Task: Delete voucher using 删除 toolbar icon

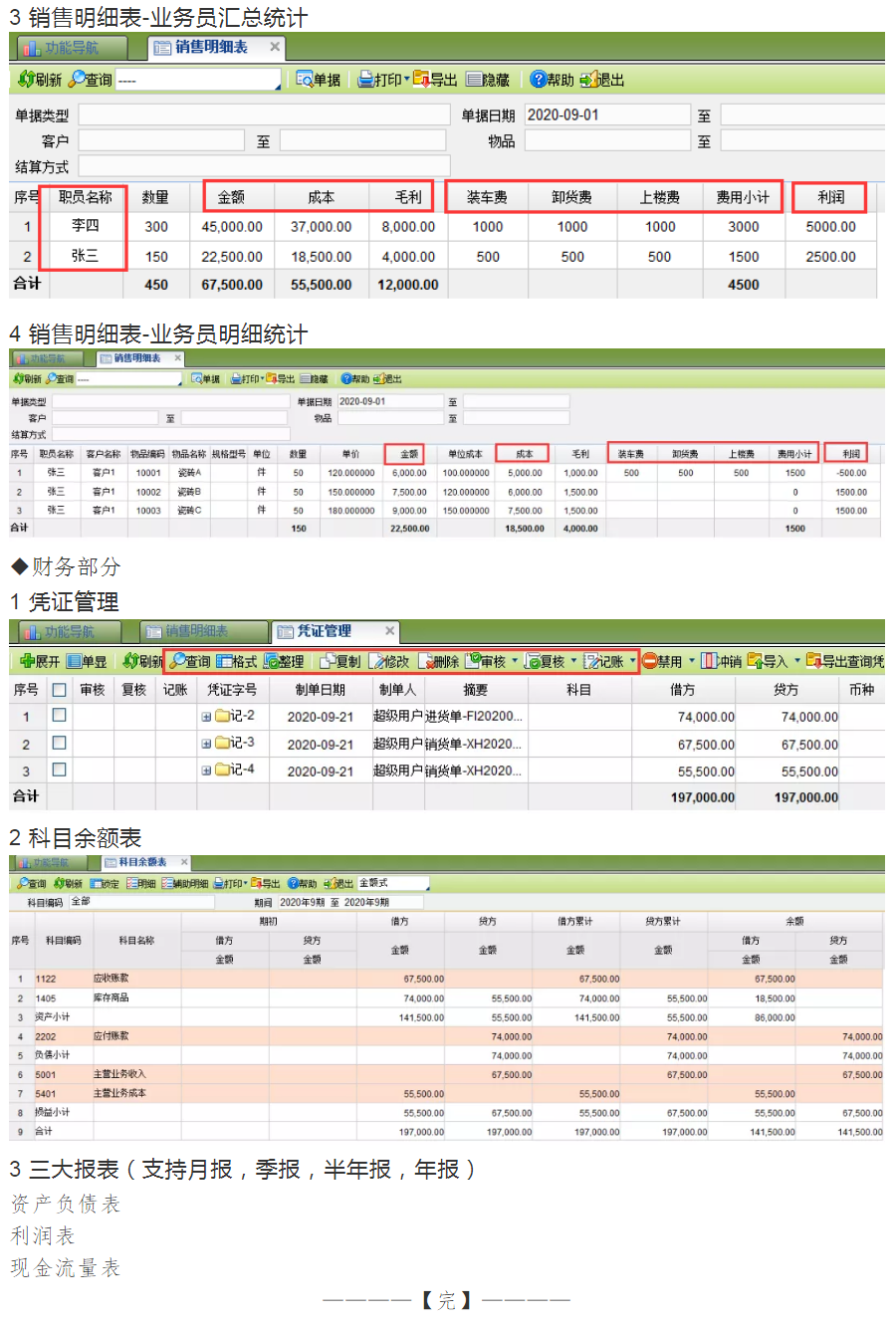Action: 439,661
